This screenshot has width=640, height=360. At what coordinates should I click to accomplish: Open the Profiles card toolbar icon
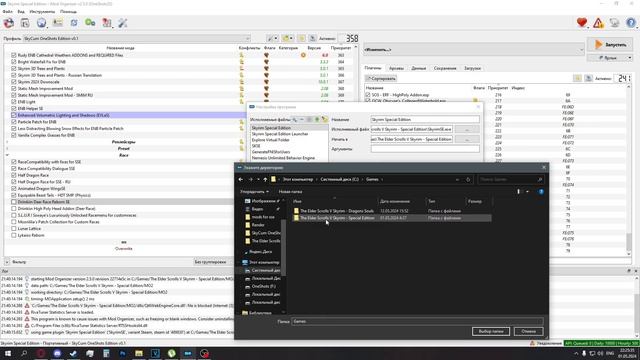tap(58, 23)
